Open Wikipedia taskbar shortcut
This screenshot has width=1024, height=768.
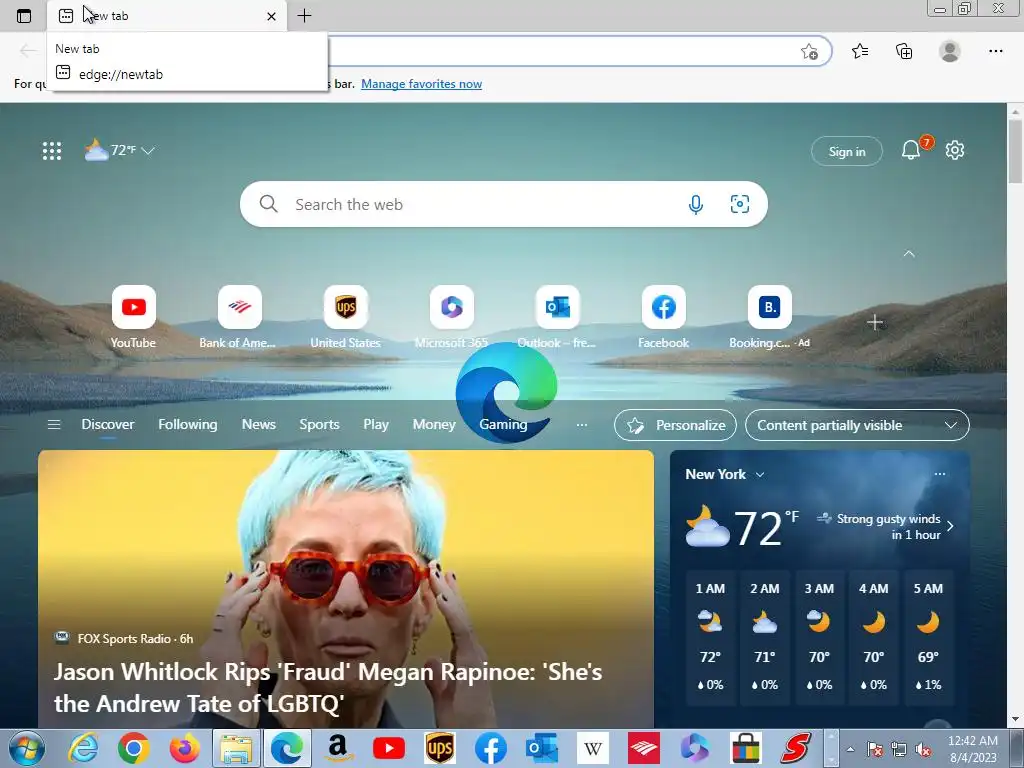593,748
